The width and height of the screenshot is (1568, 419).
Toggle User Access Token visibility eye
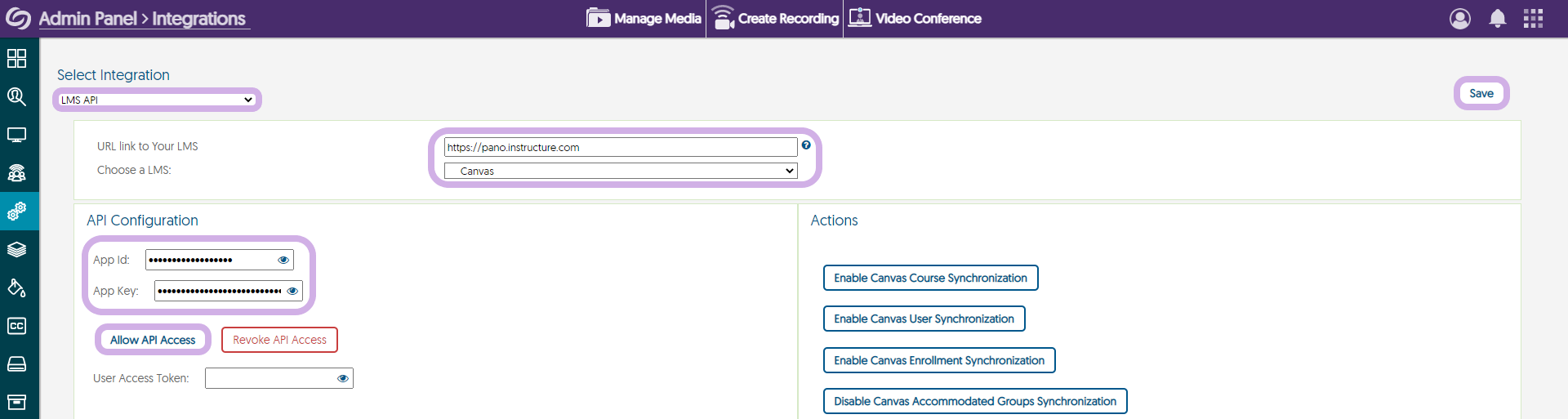click(343, 378)
